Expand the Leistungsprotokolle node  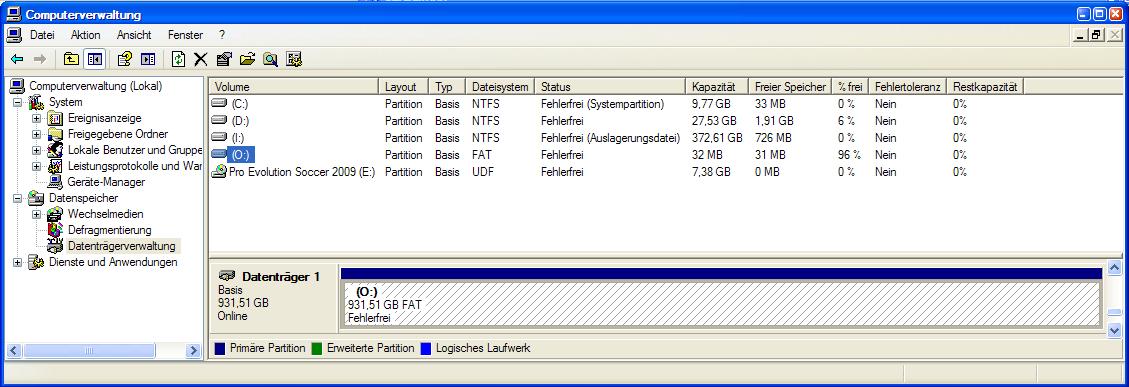pyautogui.click(x=36, y=166)
